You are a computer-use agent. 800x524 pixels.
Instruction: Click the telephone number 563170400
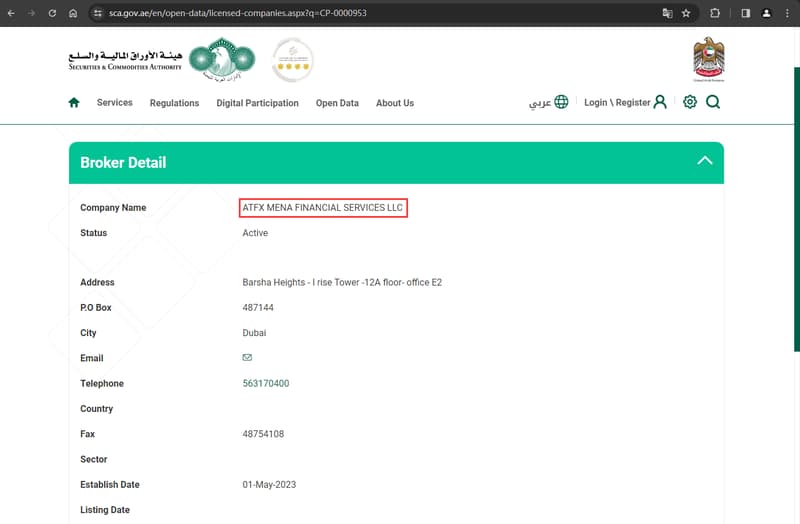pos(266,383)
